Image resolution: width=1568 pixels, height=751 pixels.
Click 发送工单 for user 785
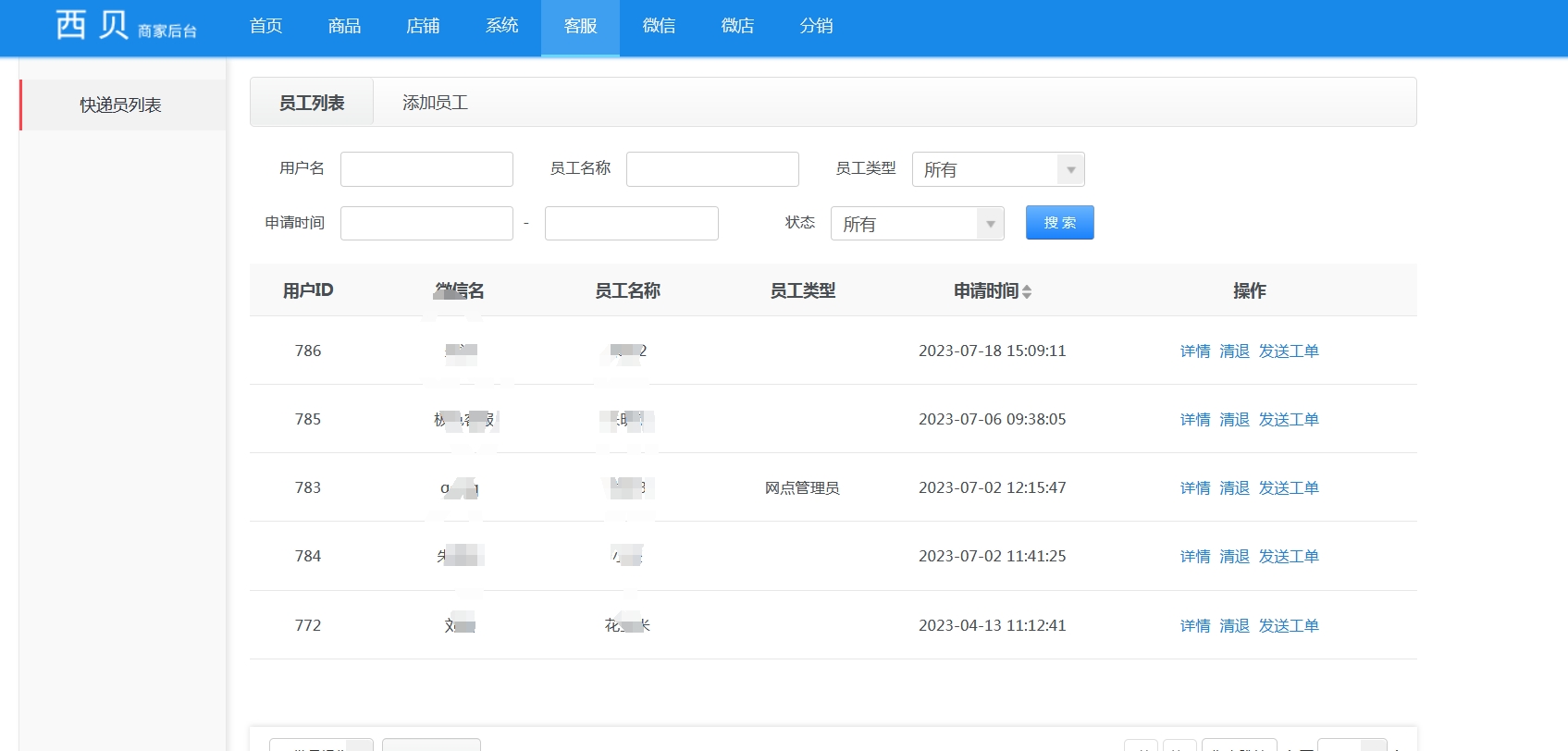pos(1289,419)
